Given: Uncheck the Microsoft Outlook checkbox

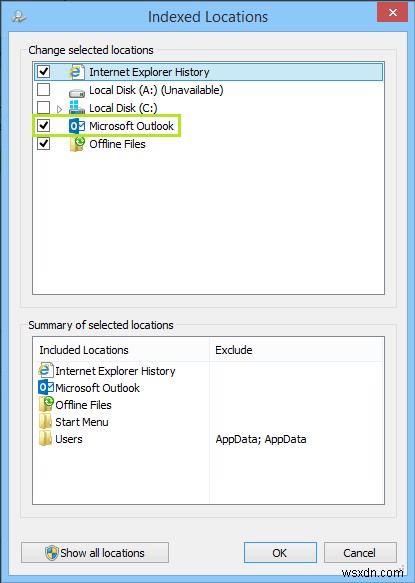Looking at the screenshot, I should click(44, 126).
